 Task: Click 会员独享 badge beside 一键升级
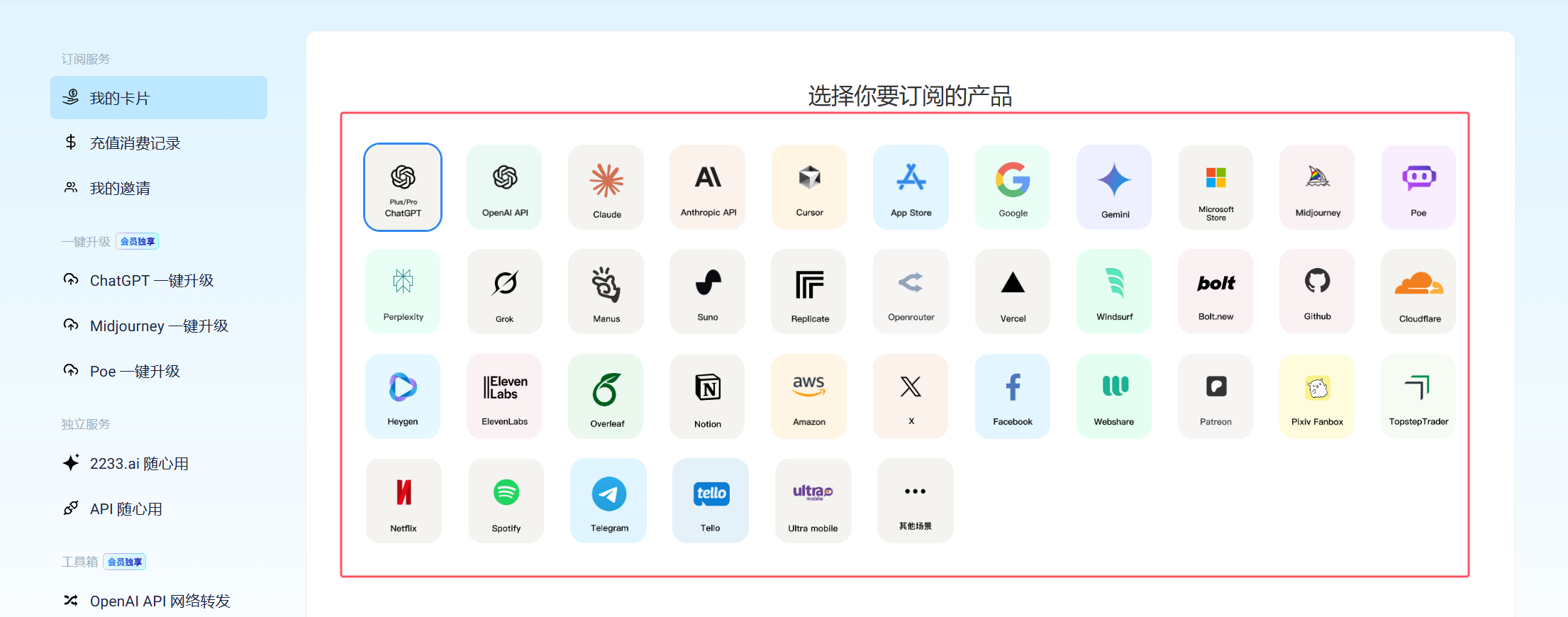[x=138, y=242]
